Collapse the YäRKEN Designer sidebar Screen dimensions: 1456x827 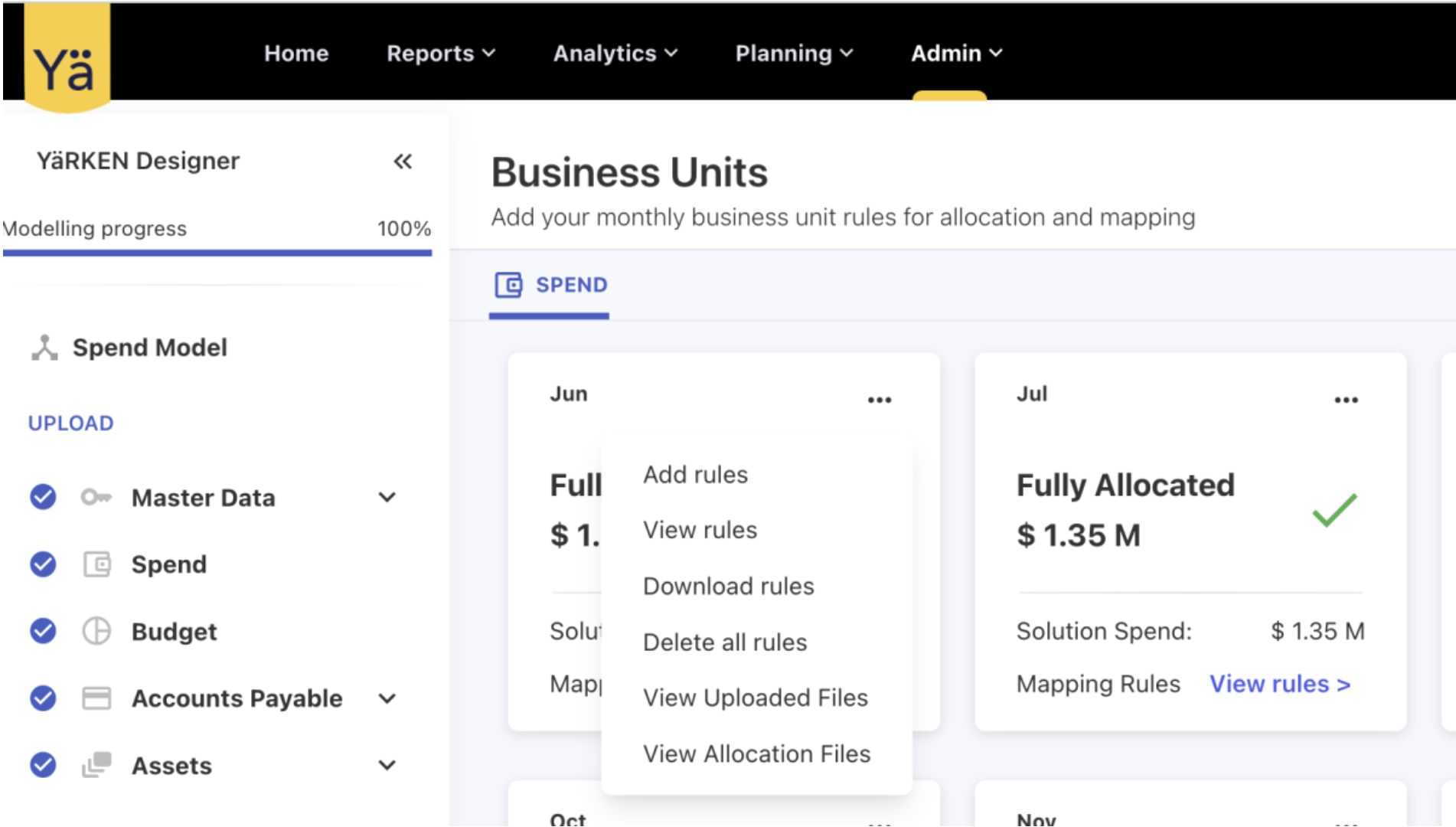tap(403, 162)
